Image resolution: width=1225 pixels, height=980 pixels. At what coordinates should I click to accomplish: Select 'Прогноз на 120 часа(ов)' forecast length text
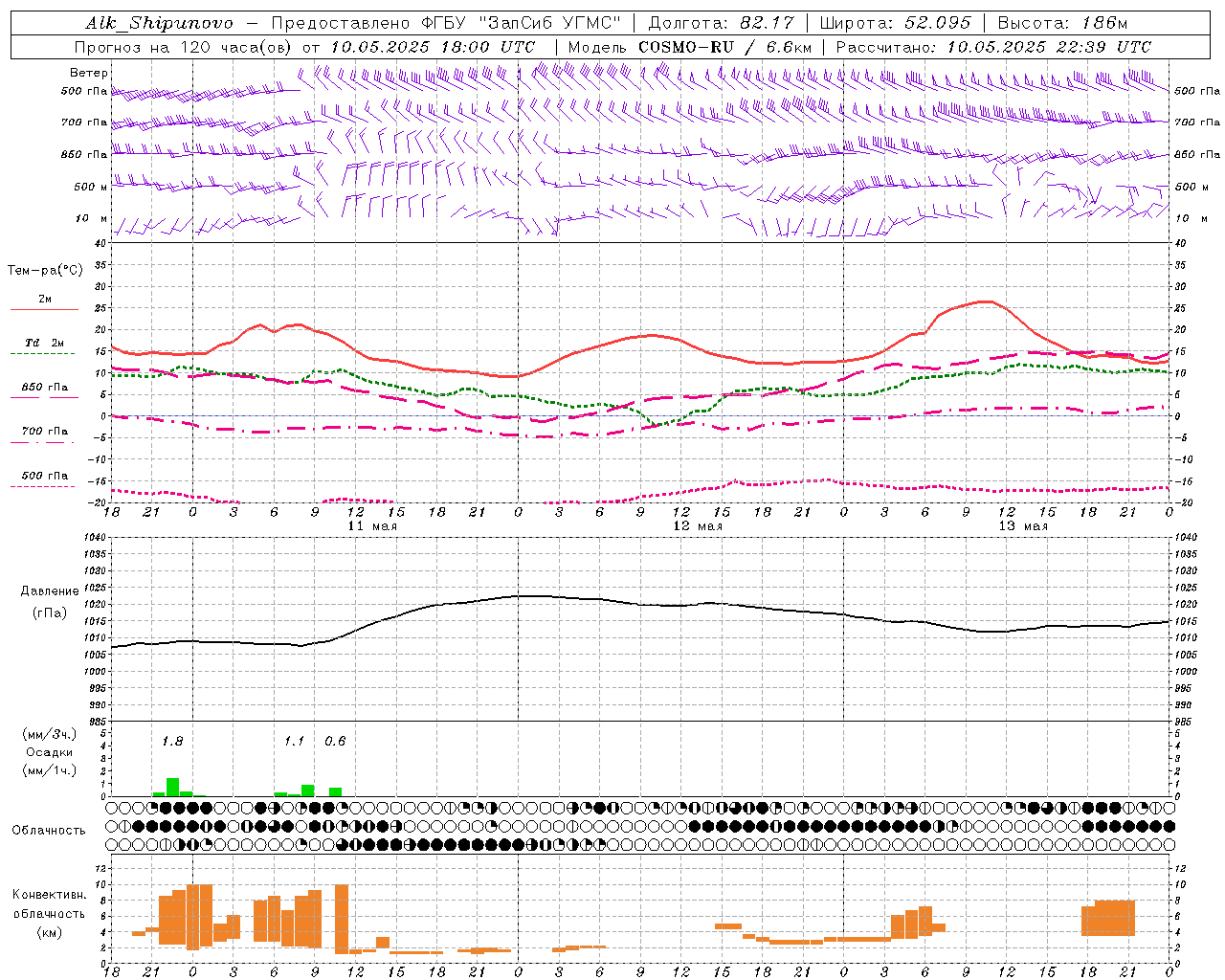[x=183, y=47]
